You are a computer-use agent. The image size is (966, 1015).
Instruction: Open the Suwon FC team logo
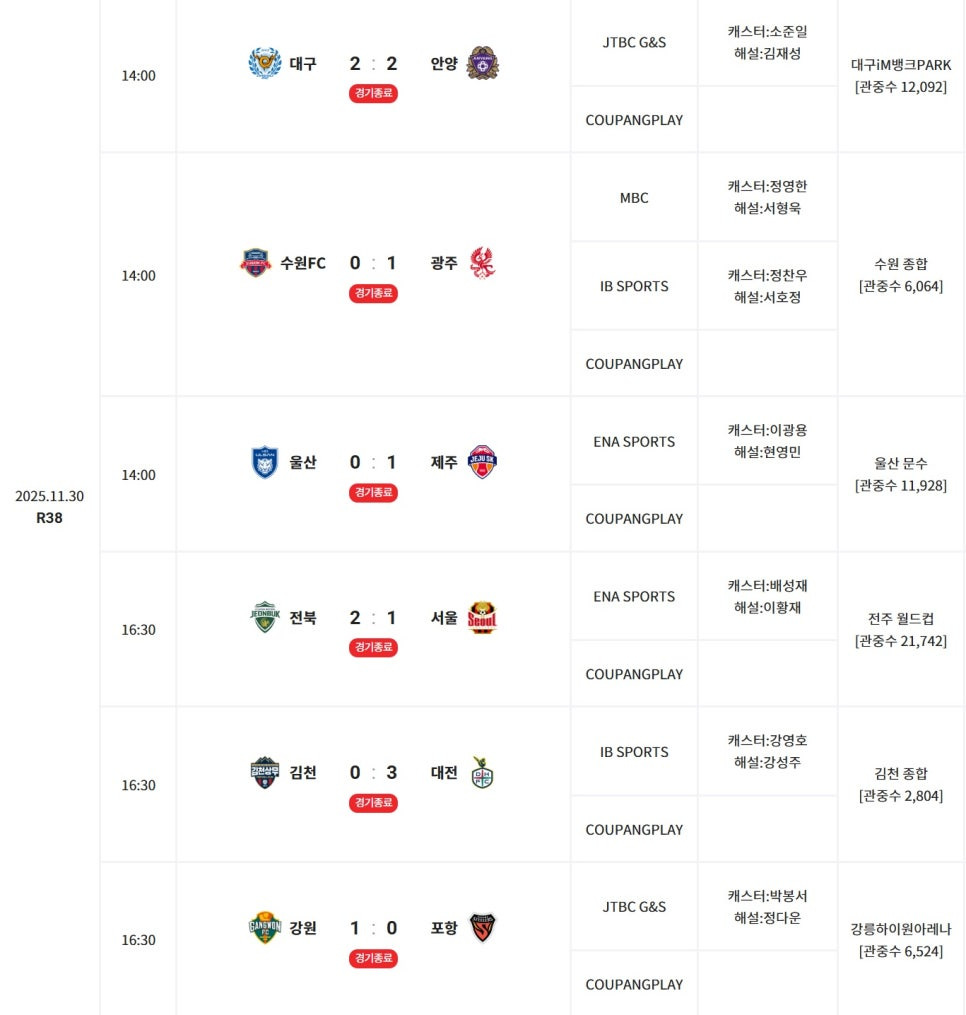[256, 263]
